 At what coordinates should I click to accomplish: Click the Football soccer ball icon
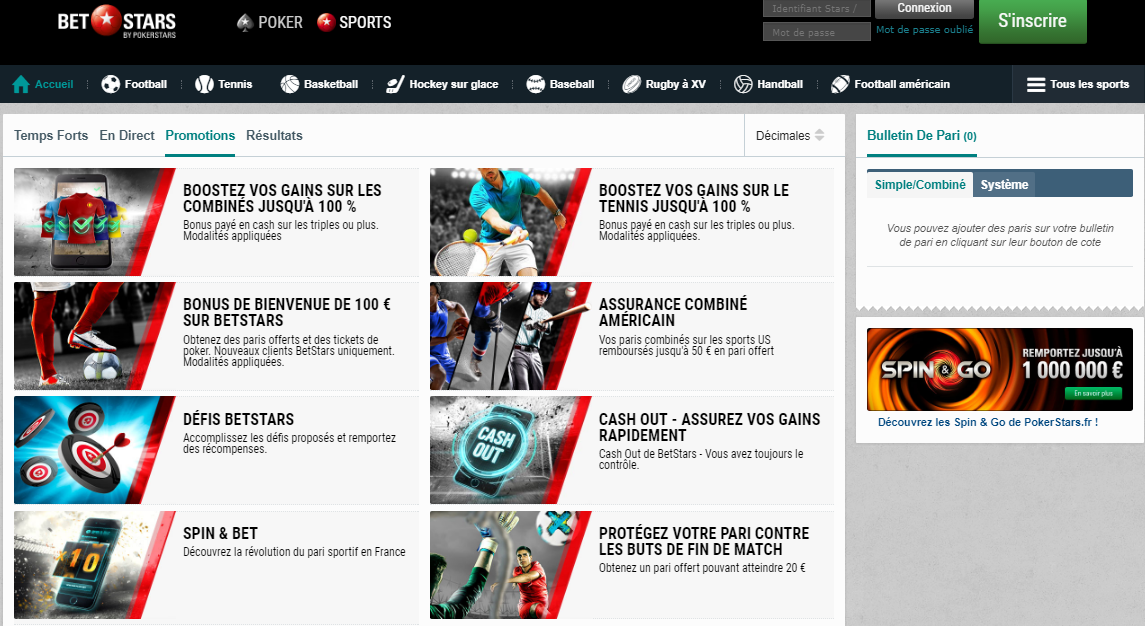click(x=111, y=84)
